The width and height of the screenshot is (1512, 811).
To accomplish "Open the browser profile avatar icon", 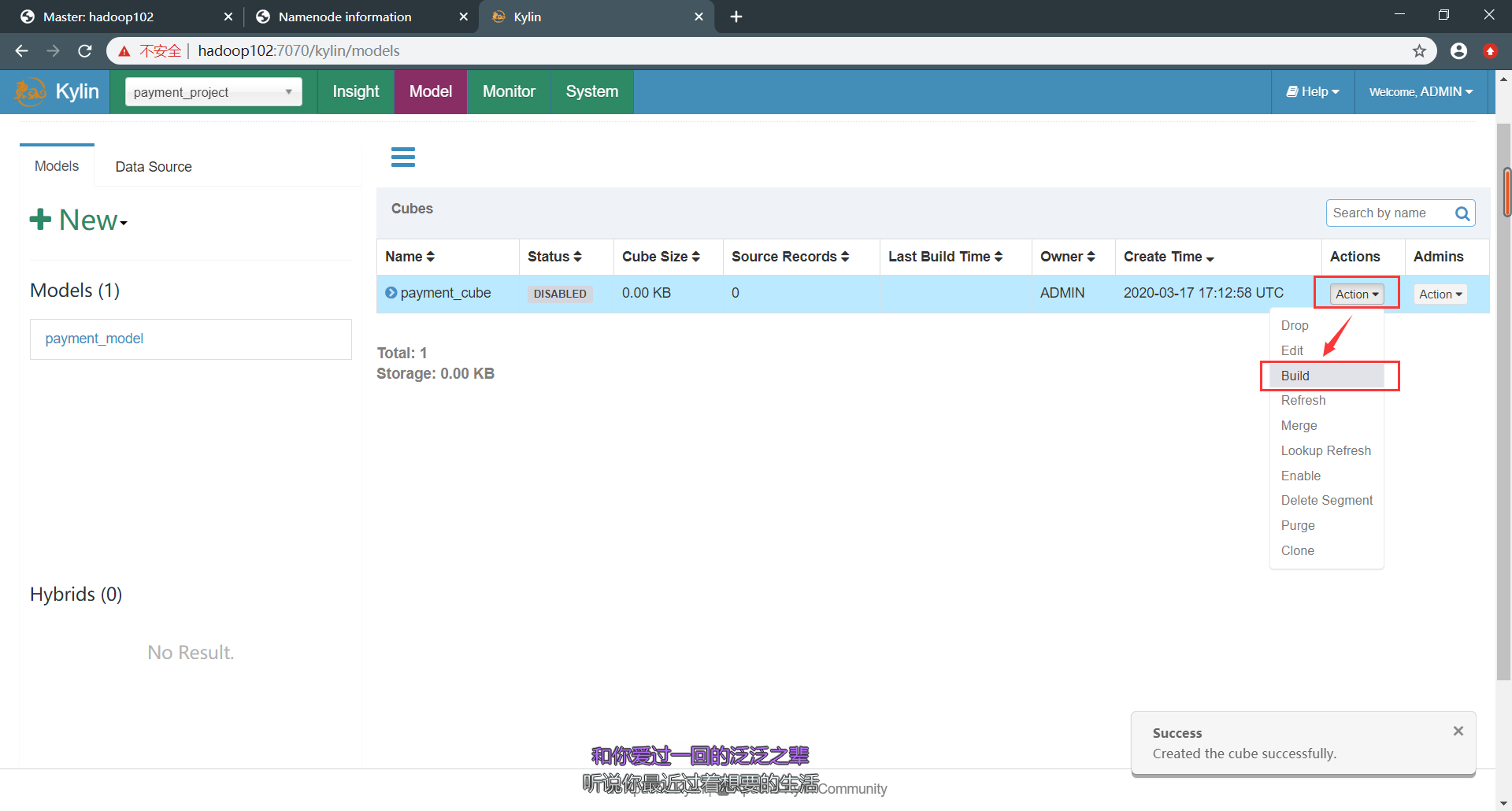I will pyautogui.click(x=1458, y=51).
